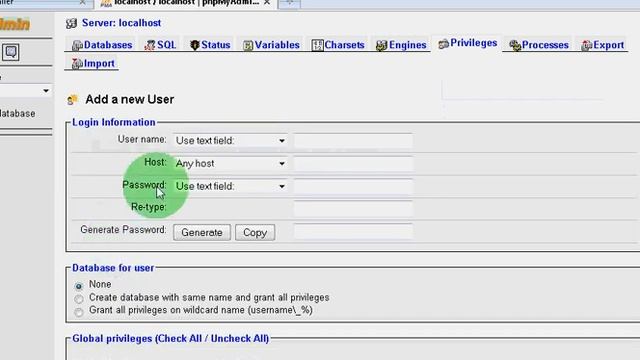
Task: Close the localhost phpMyAdmin browser tab
Action: pos(267,2)
